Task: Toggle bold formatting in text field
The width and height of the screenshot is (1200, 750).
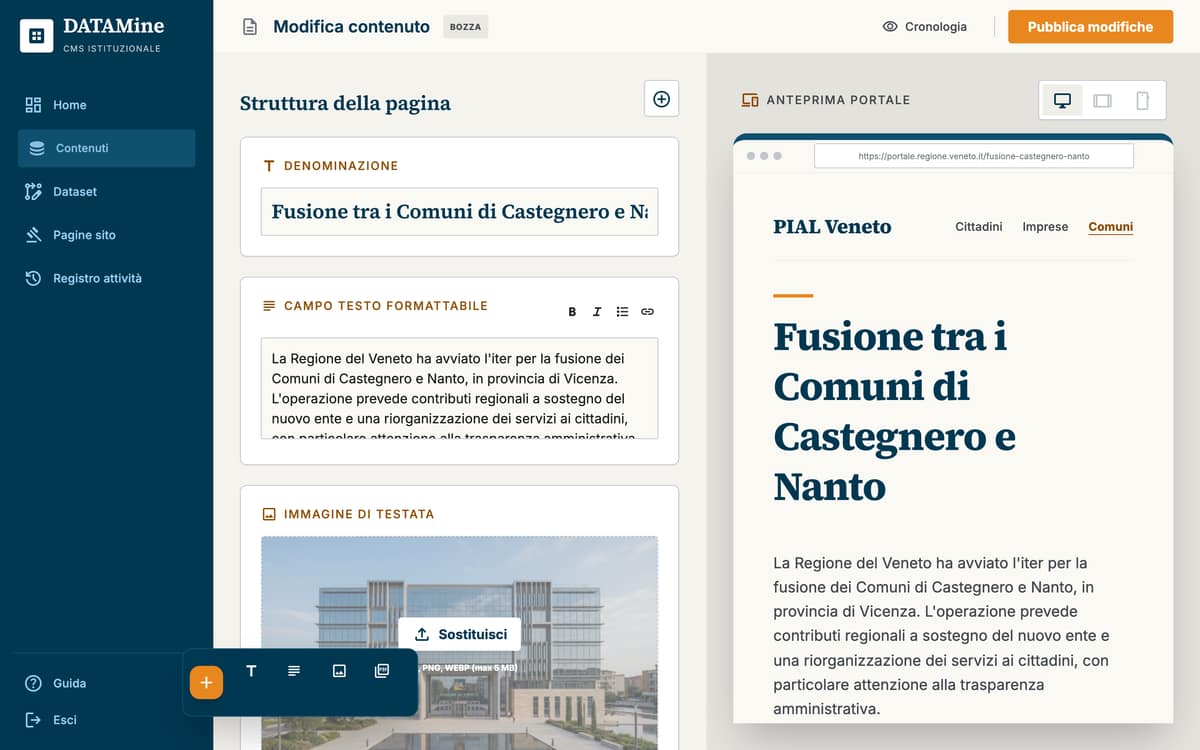Action: coord(572,312)
